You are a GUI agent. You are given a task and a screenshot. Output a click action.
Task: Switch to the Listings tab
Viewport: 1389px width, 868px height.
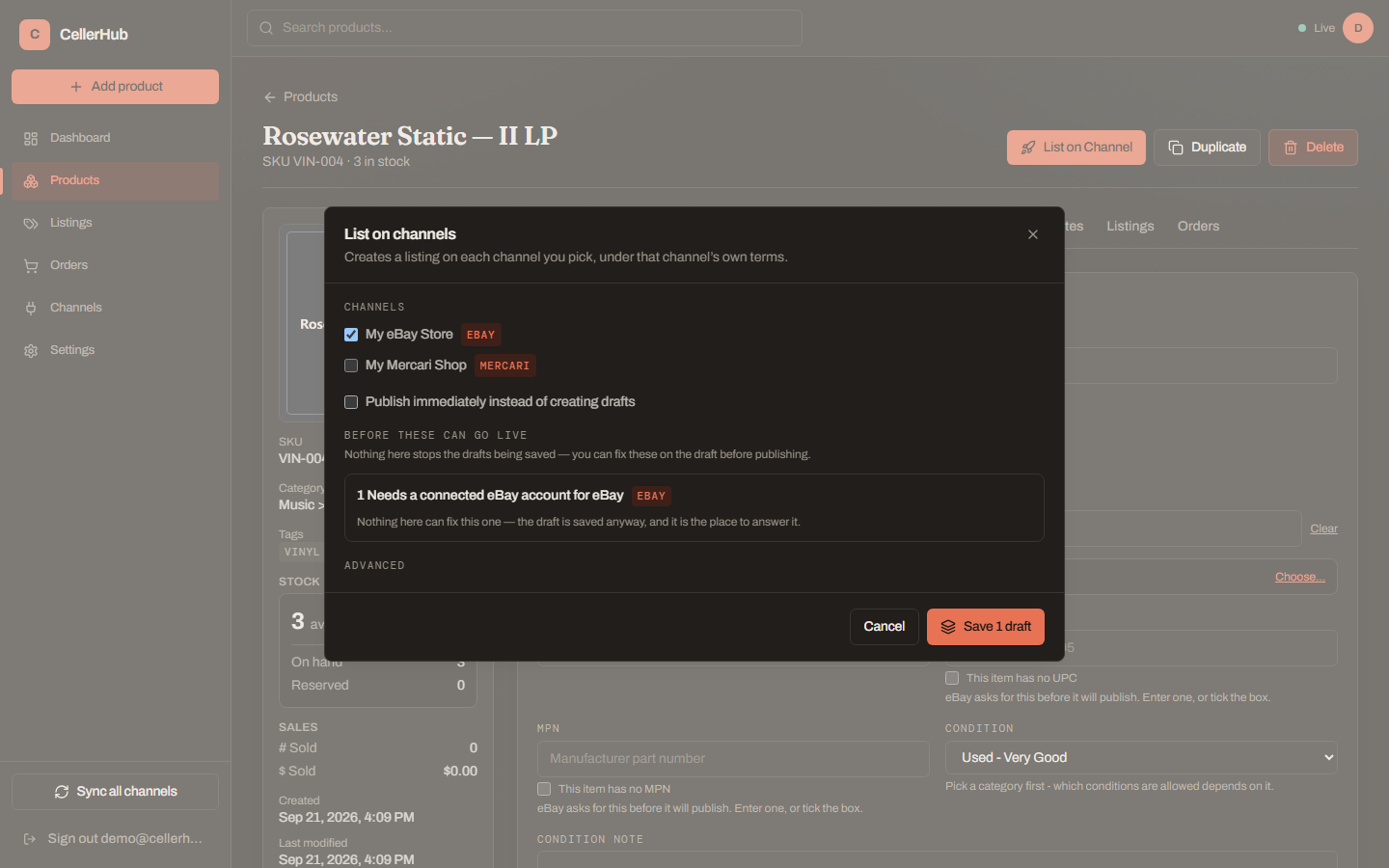point(1130,226)
